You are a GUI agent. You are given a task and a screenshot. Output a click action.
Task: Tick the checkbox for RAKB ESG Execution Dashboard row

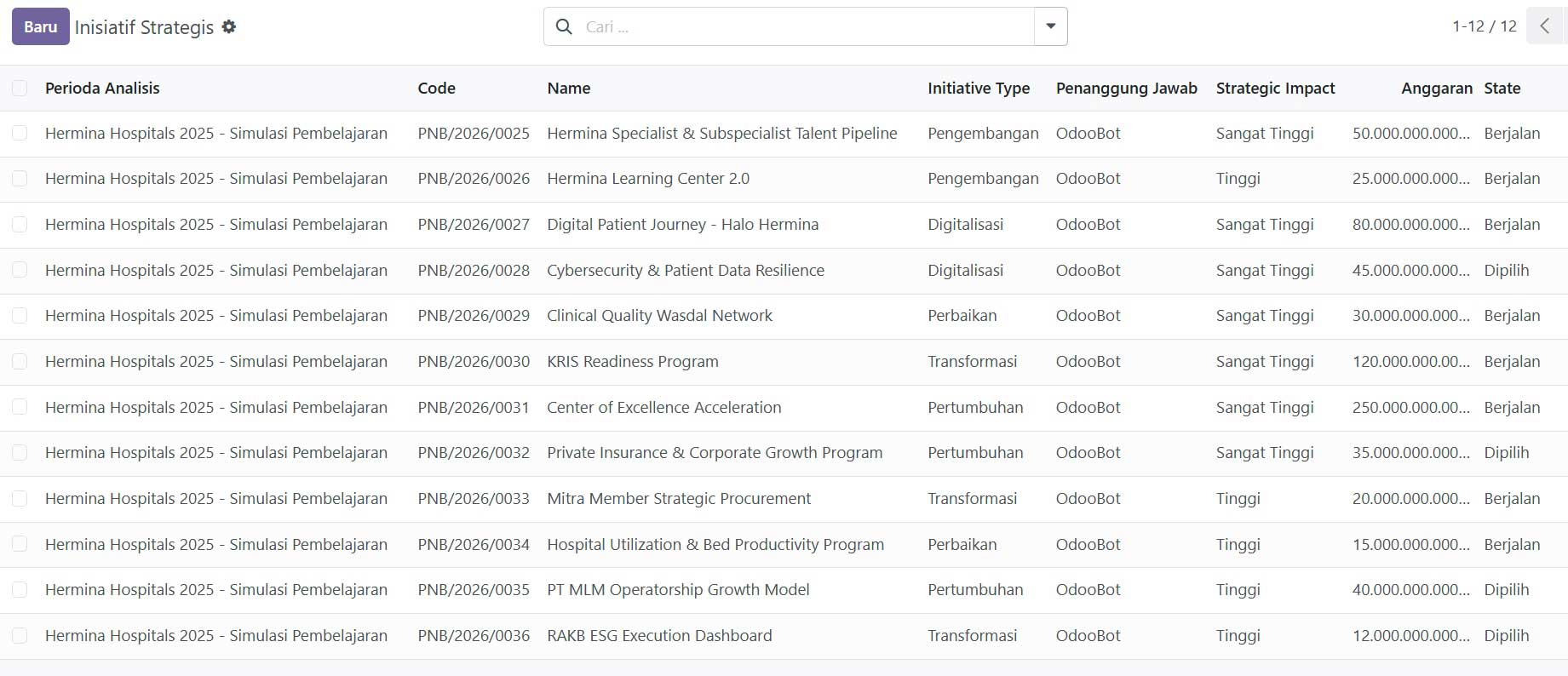20,635
